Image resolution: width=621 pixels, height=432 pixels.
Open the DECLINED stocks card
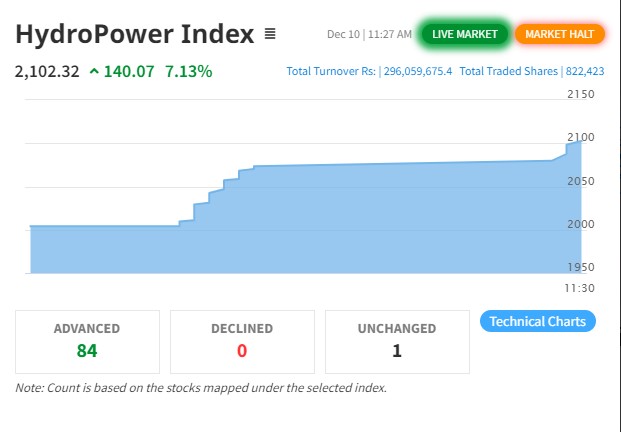242,339
